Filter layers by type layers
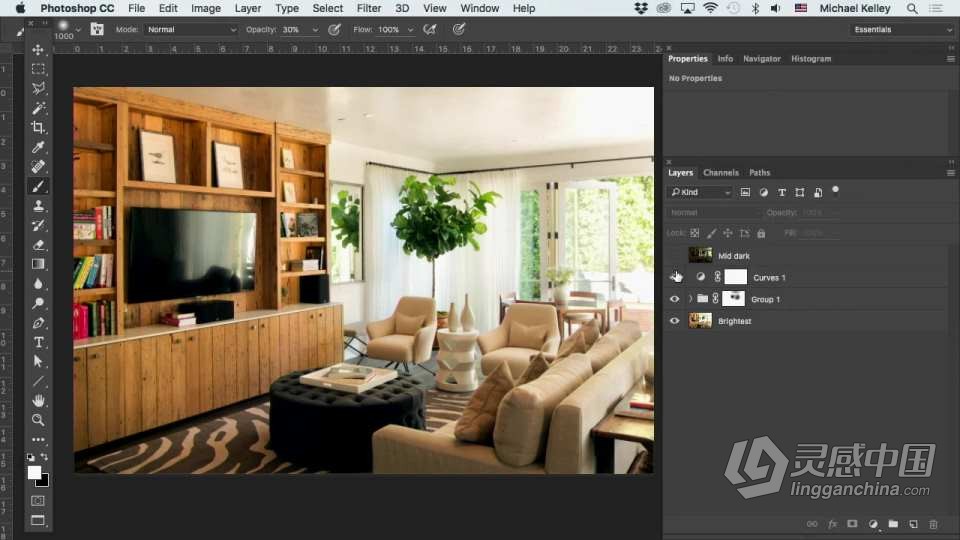The width and height of the screenshot is (960, 540). (x=782, y=192)
